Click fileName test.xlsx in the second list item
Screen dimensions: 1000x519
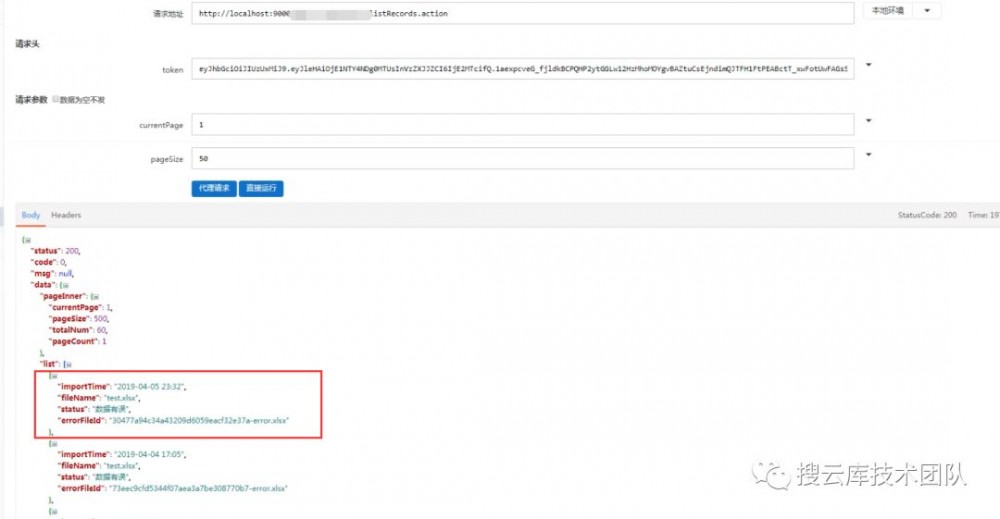click(99, 466)
